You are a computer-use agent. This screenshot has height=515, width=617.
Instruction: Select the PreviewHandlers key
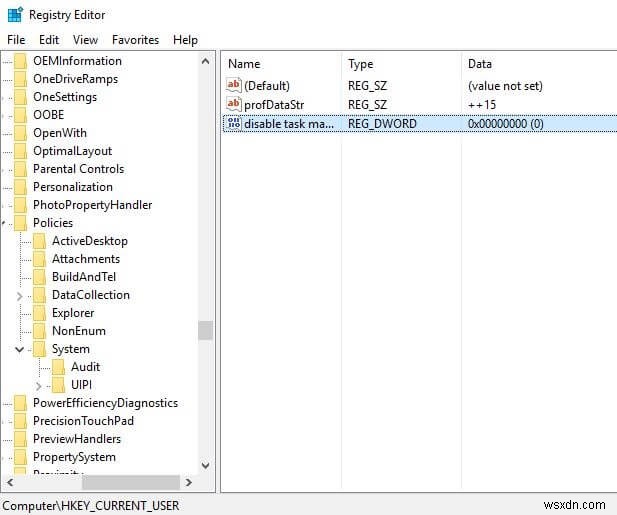[x=77, y=439]
